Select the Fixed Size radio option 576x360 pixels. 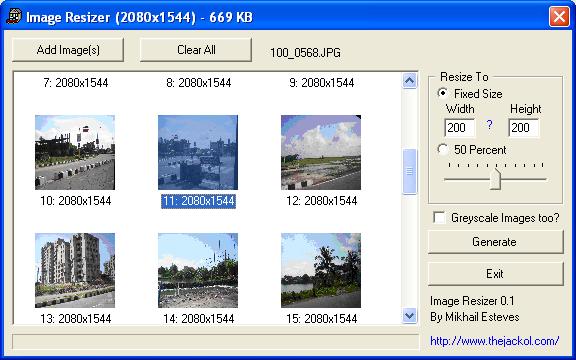coord(443,93)
